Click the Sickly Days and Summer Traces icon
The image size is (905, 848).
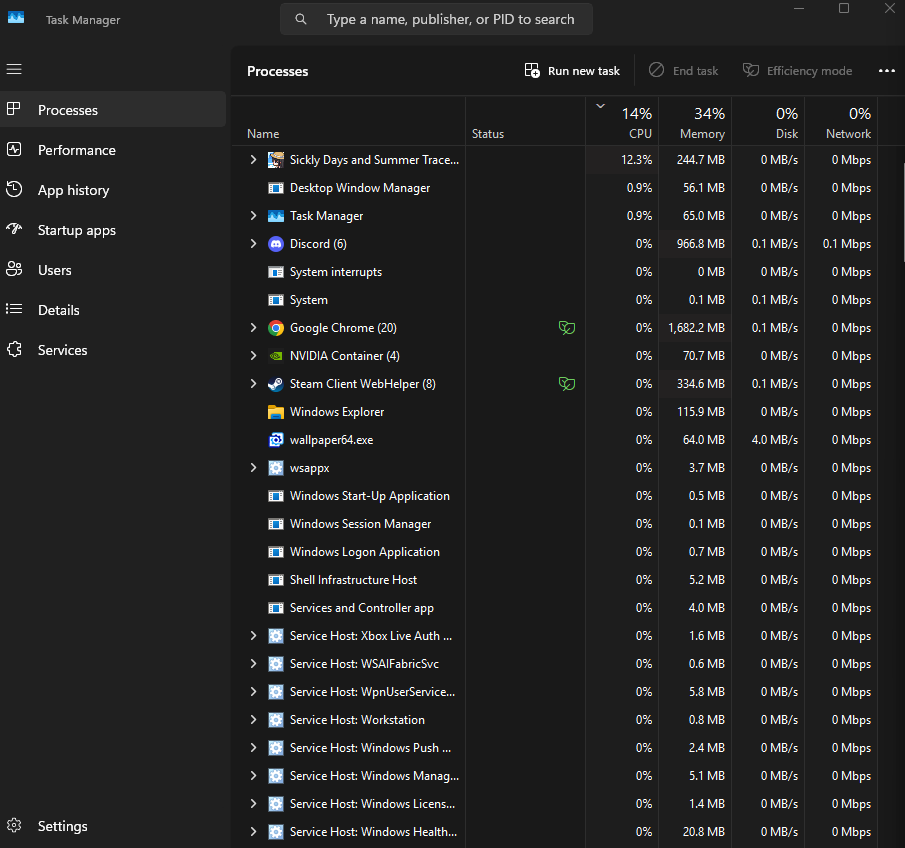click(276, 160)
